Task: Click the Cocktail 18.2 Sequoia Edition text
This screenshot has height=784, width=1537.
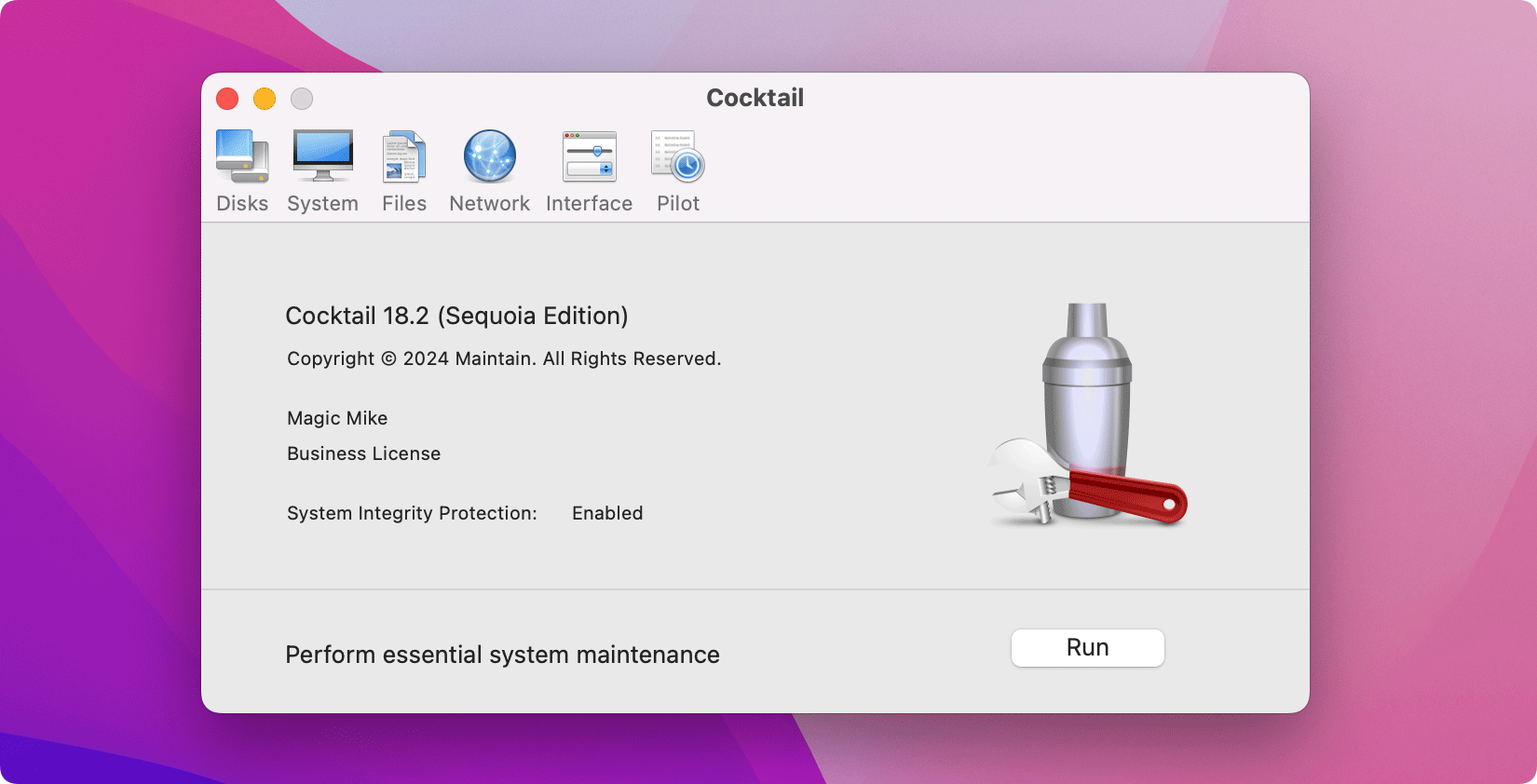Action: click(456, 316)
